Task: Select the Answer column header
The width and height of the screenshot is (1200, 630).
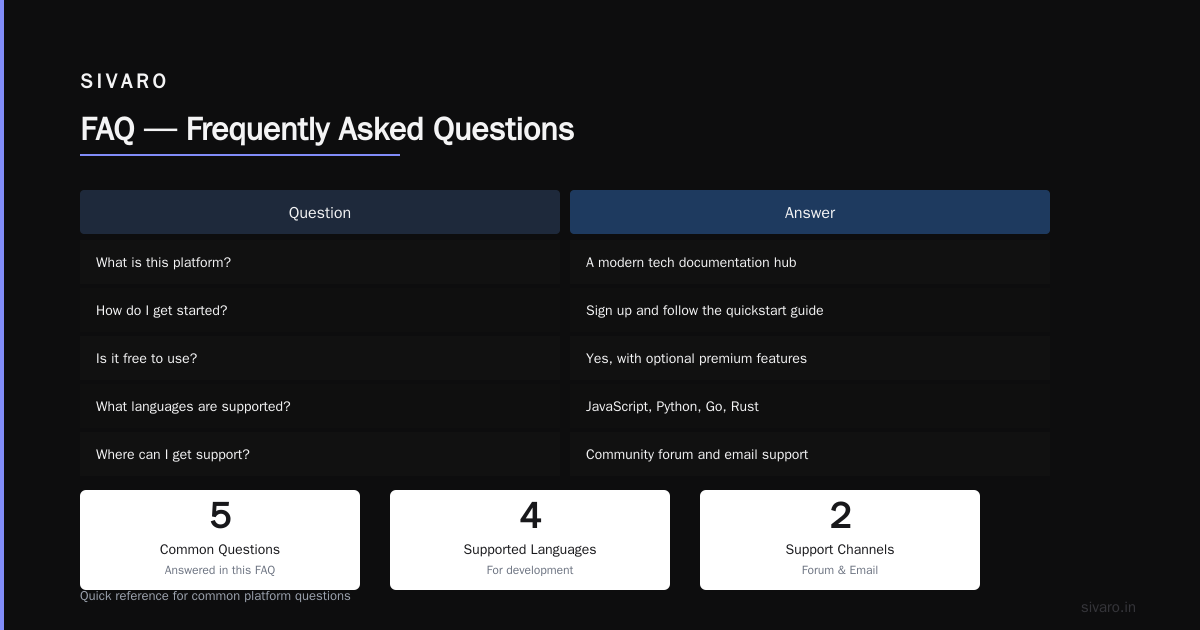Action: [x=810, y=212]
